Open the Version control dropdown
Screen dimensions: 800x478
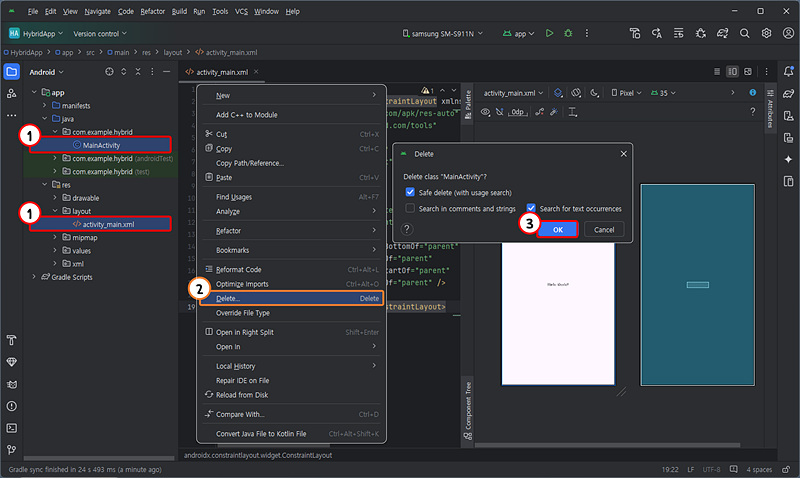tap(100, 34)
